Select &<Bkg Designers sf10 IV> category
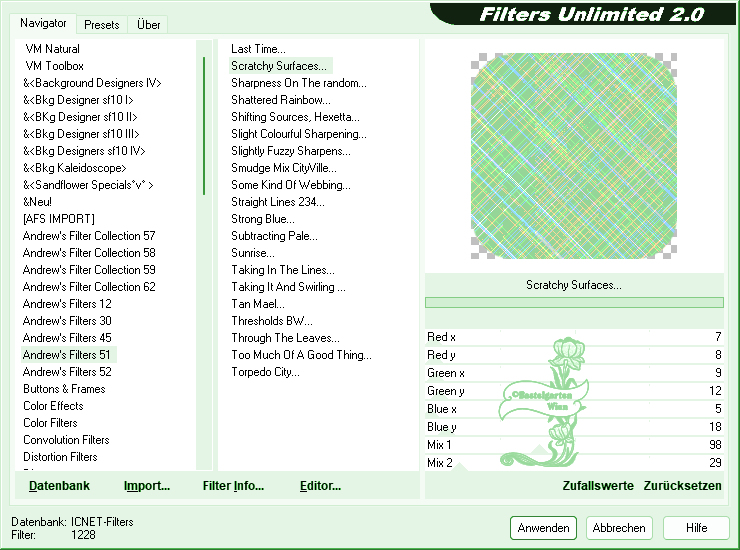The image size is (740, 550). (x=84, y=151)
